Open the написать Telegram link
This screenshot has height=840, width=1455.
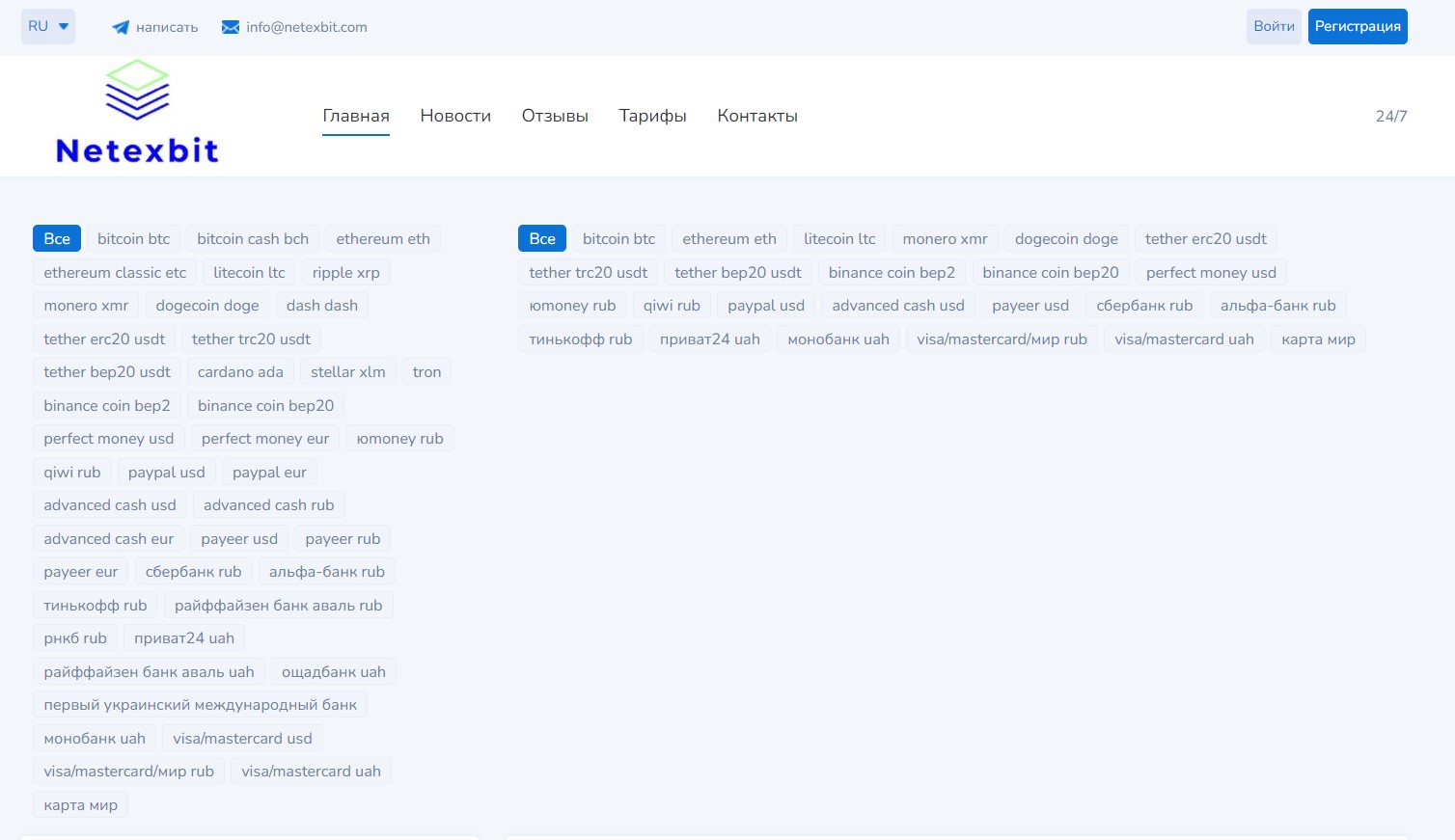167,27
